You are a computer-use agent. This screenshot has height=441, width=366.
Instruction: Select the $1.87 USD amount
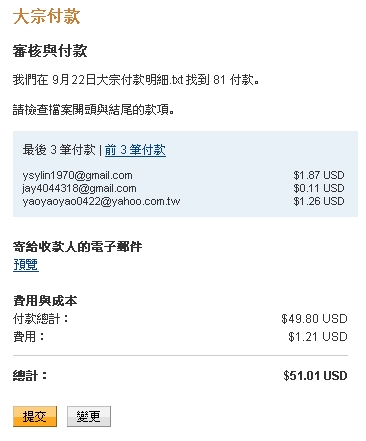[x=319, y=175]
